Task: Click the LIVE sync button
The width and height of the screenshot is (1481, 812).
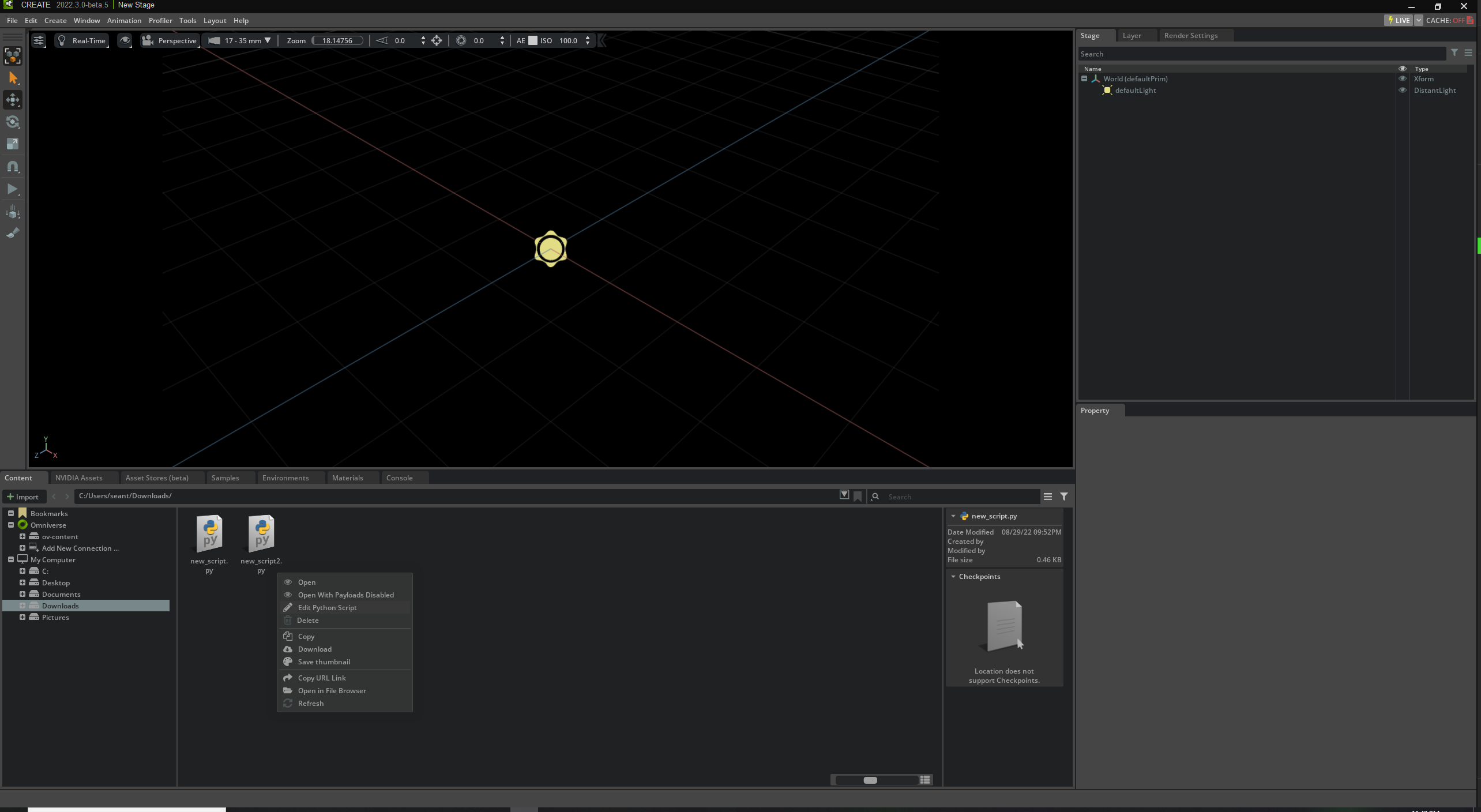Action: (1398, 20)
